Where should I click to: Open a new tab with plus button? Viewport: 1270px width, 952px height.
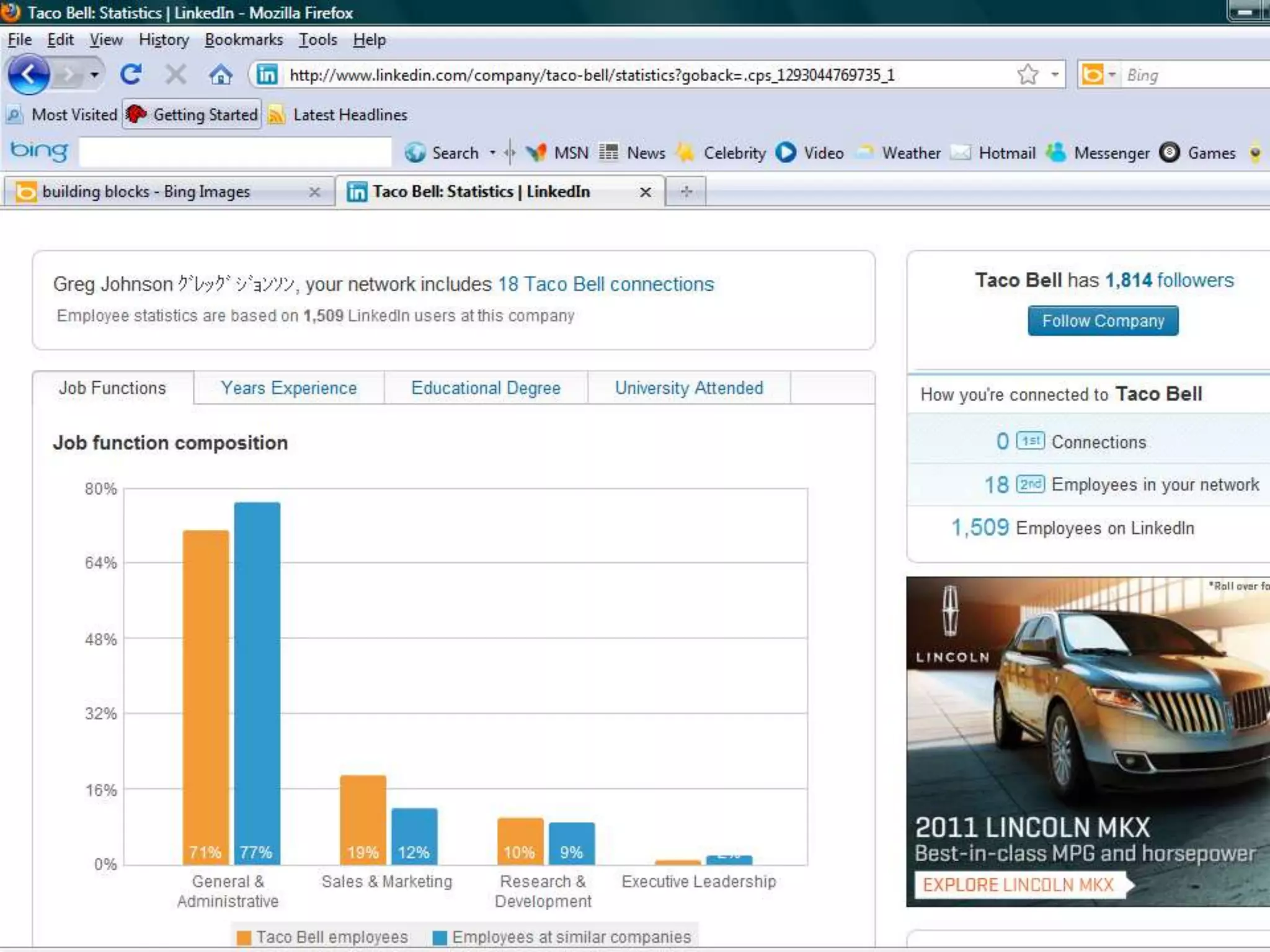[x=686, y=192]
